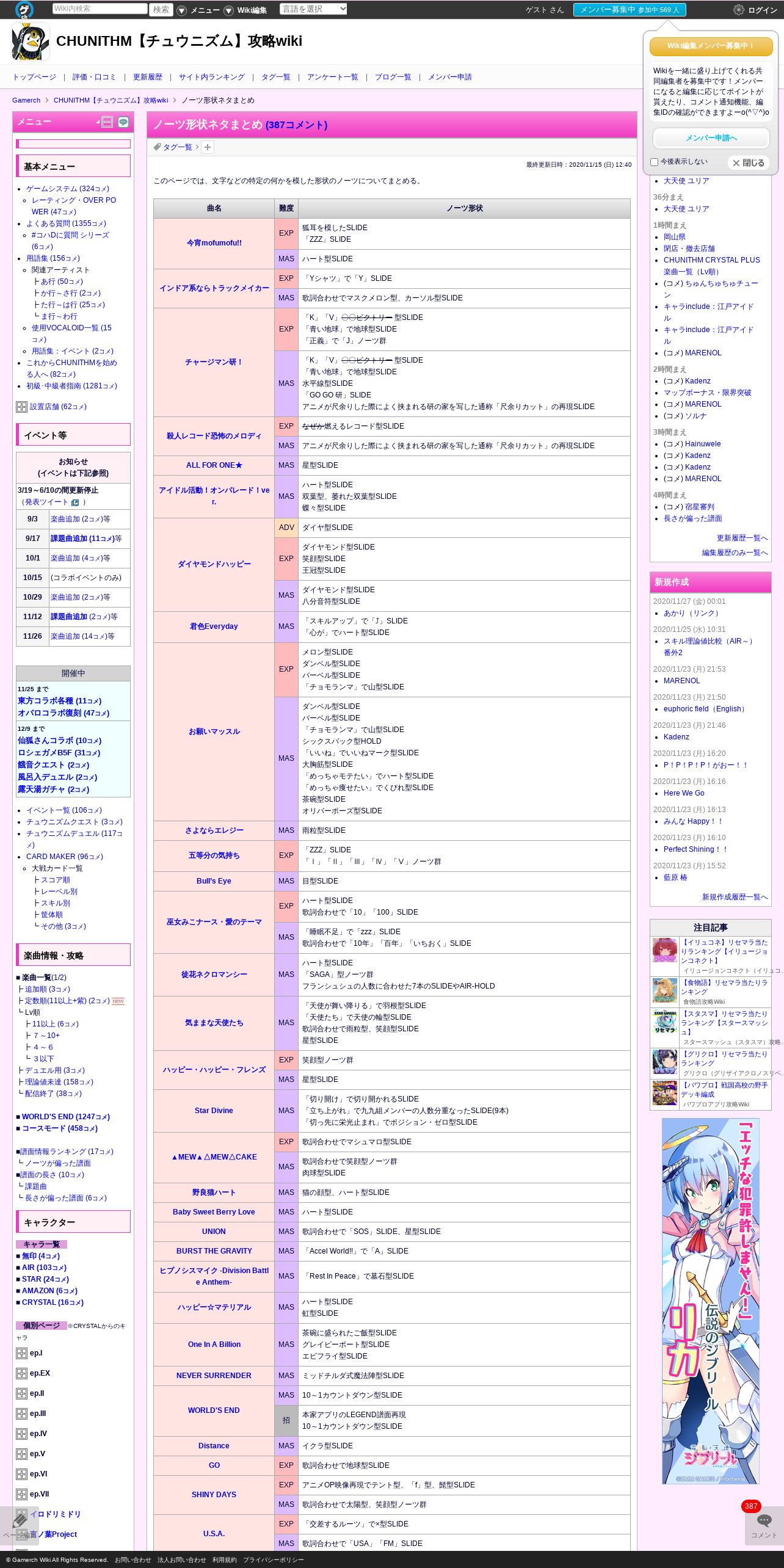Click the comment bubble icon at bottom right
The width and height of the screenshot is (784, 1568).
[764, 1525]
